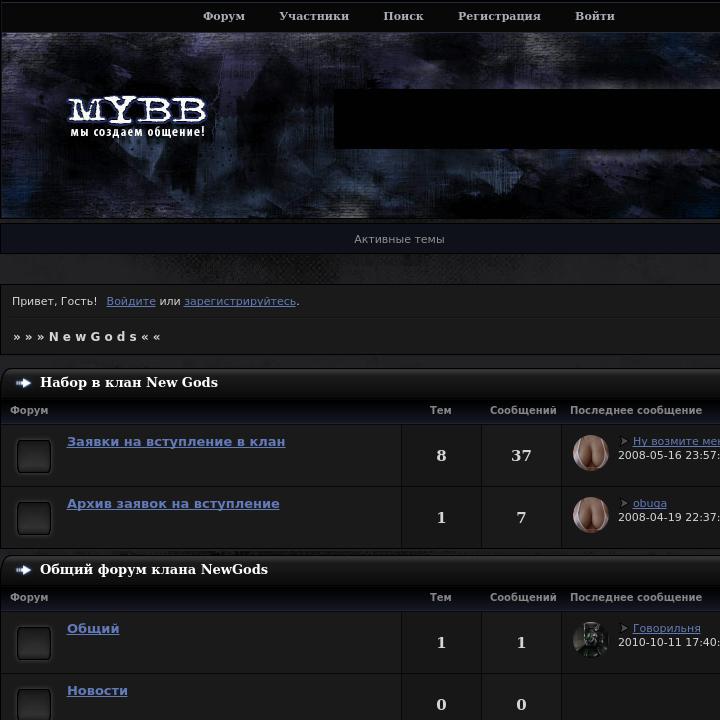
Task: Open the Участники members page
Action: pyautogui.click(x=314, y=16)
